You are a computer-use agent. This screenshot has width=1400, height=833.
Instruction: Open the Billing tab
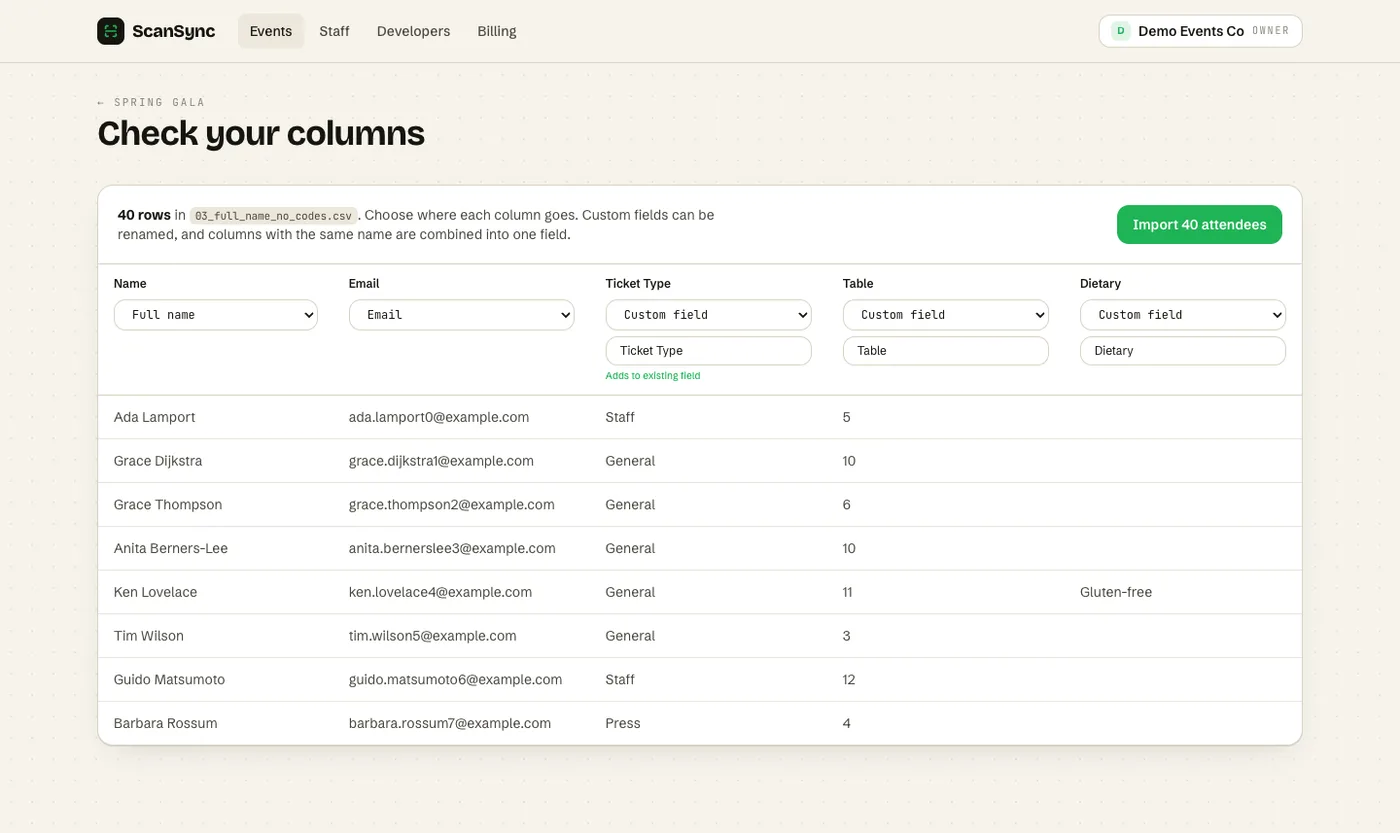(497, 31)
